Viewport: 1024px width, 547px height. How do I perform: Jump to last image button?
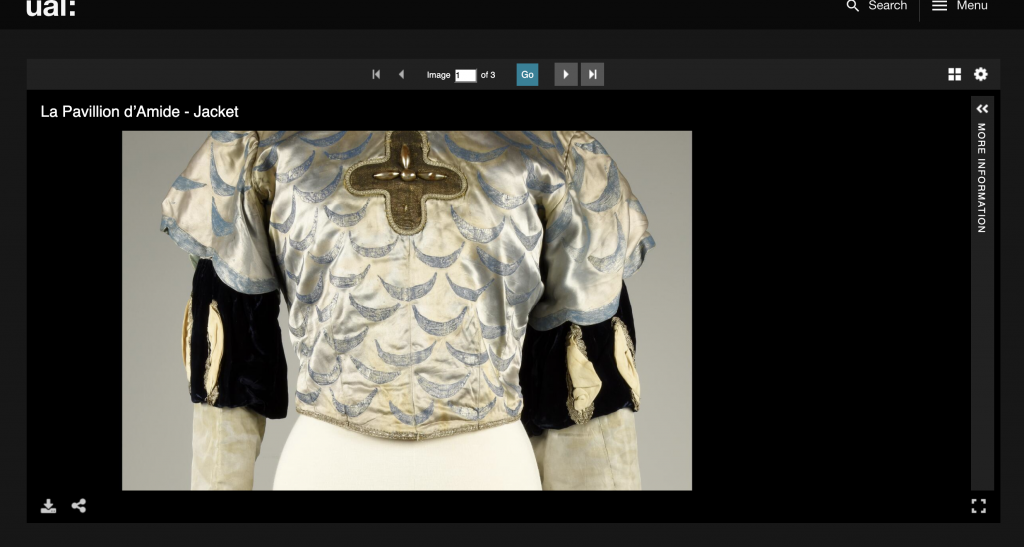592,74
